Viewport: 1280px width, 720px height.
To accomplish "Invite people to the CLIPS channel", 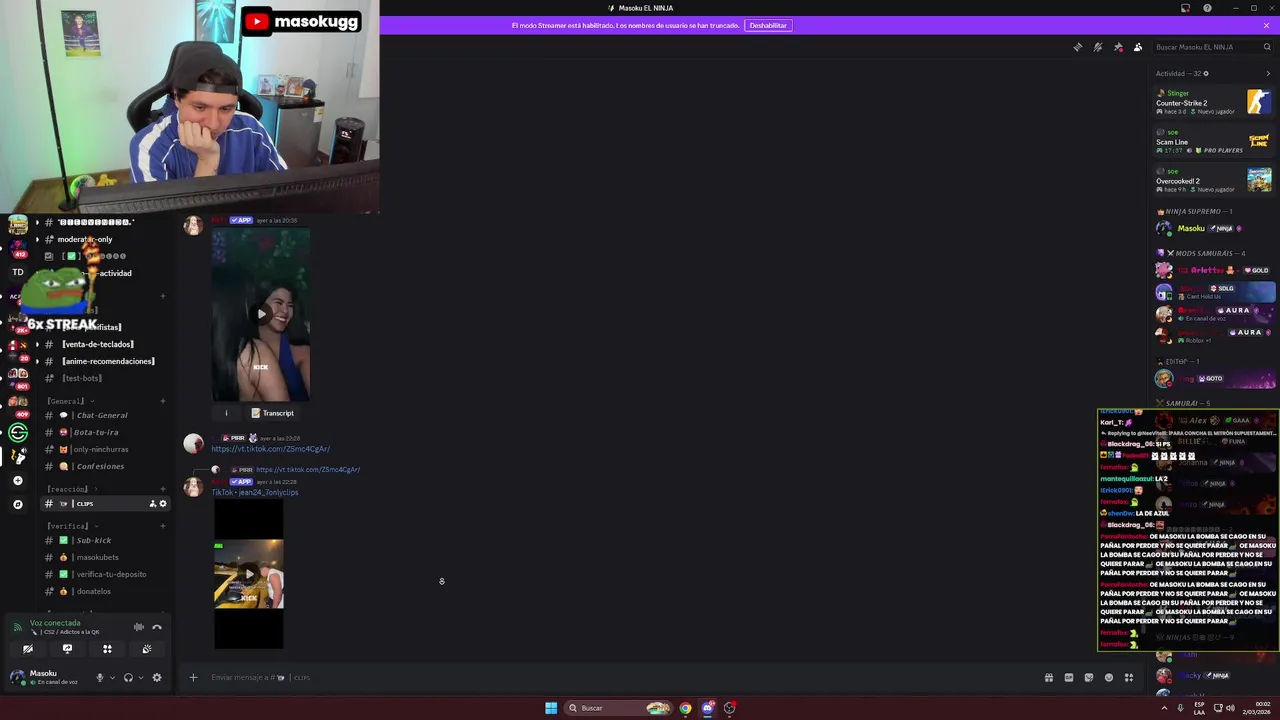I will tap(152, 504).
